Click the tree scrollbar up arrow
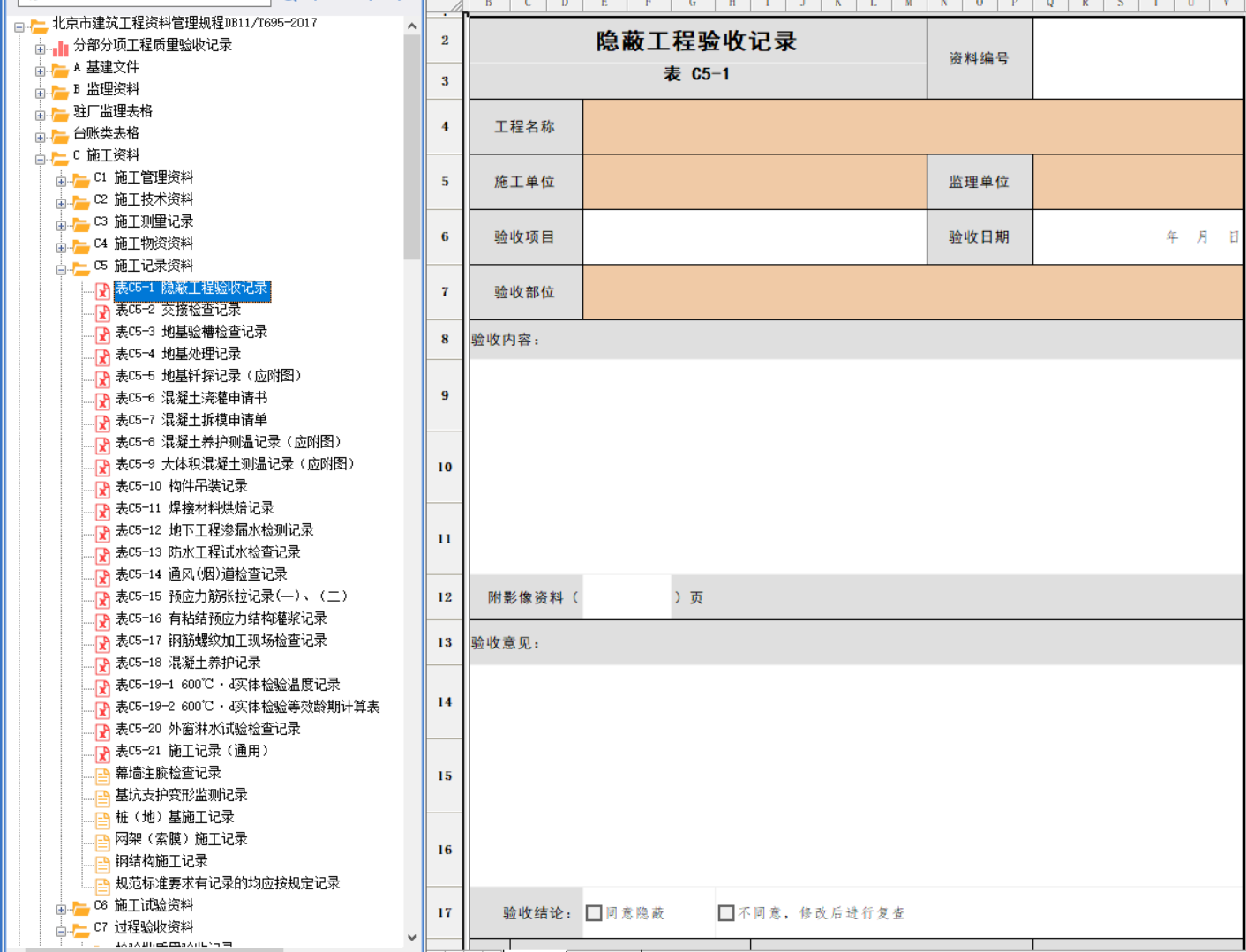The height and width of the screenshot is (952, 1246). [x=411, y=26]
